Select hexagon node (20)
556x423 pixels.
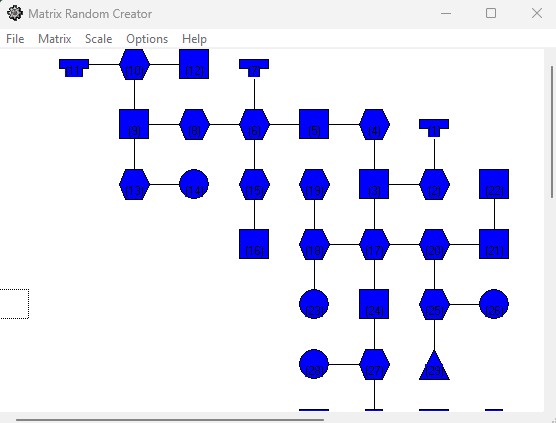click(434, 244)
